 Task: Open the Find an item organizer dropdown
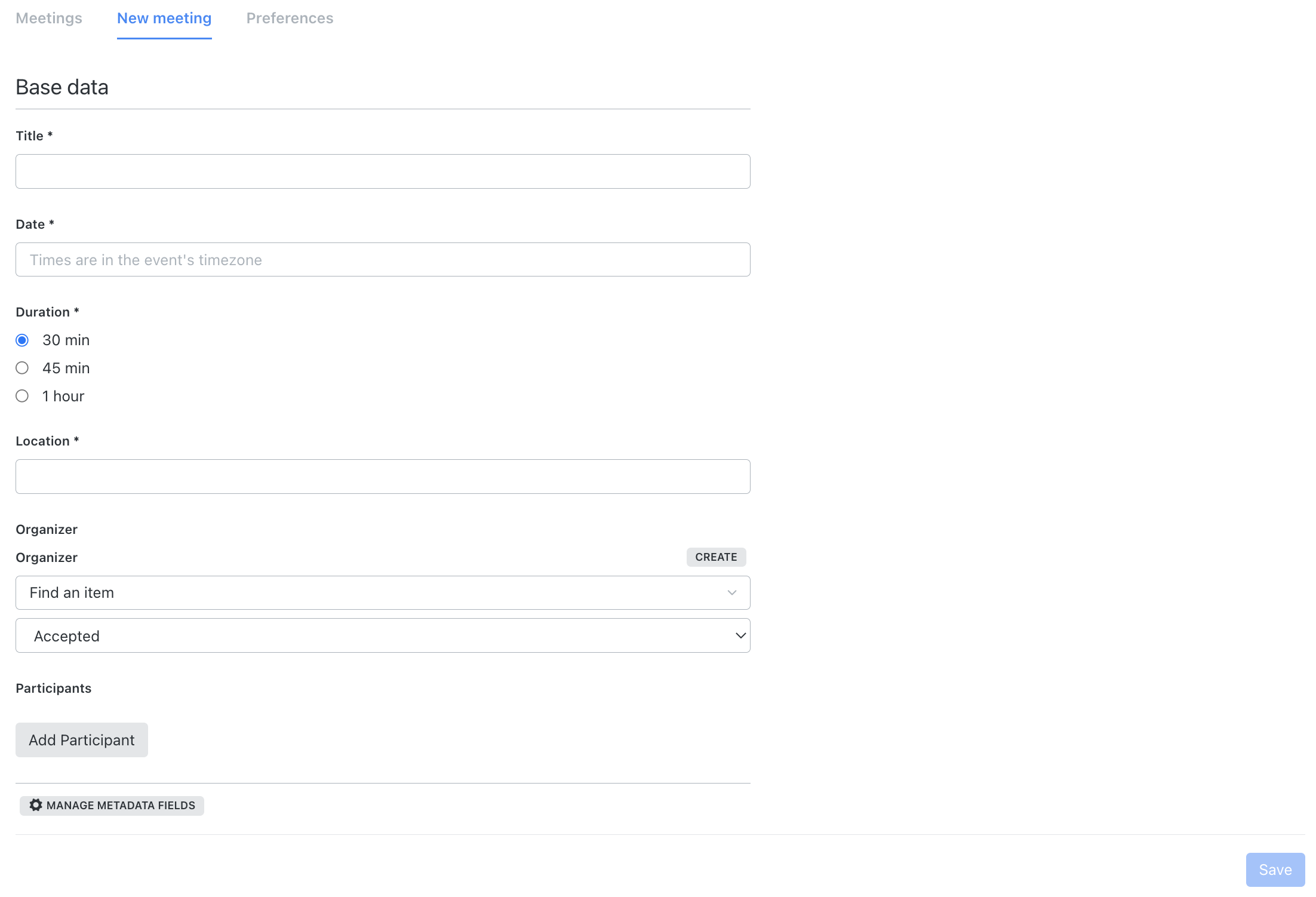tap(383, 592)
